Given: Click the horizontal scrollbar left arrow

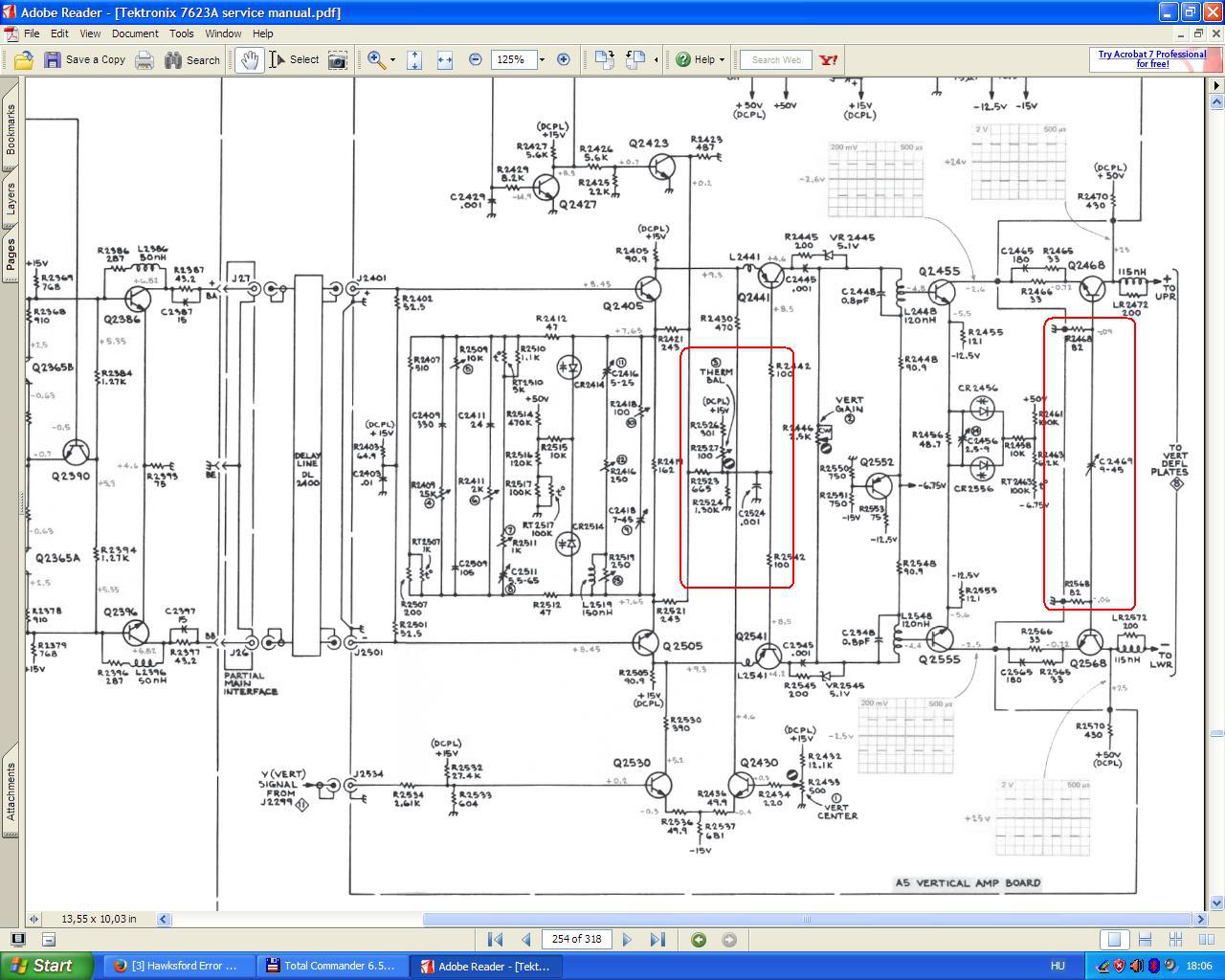Looking at the screenshot, I should [164, 919].
